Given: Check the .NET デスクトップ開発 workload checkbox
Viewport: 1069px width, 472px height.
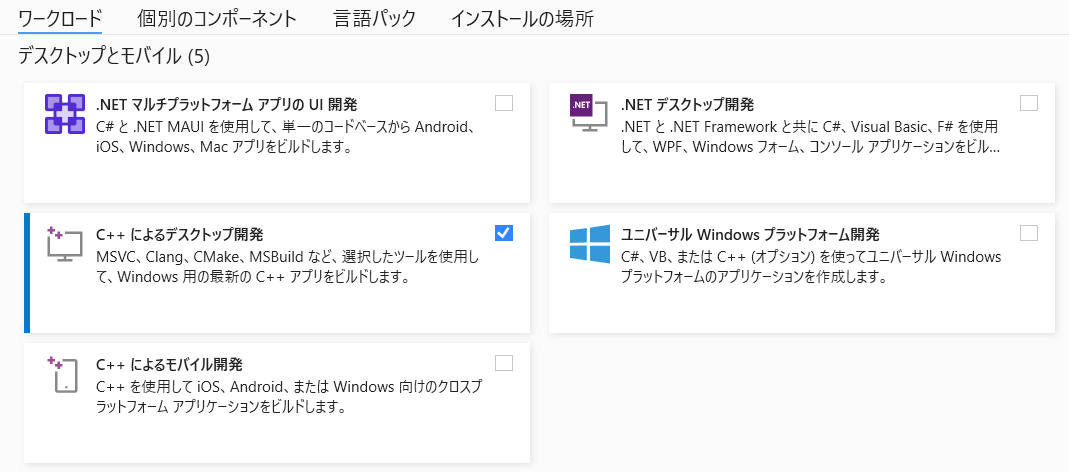Looking at the screenshot, I should (1029, 103).
